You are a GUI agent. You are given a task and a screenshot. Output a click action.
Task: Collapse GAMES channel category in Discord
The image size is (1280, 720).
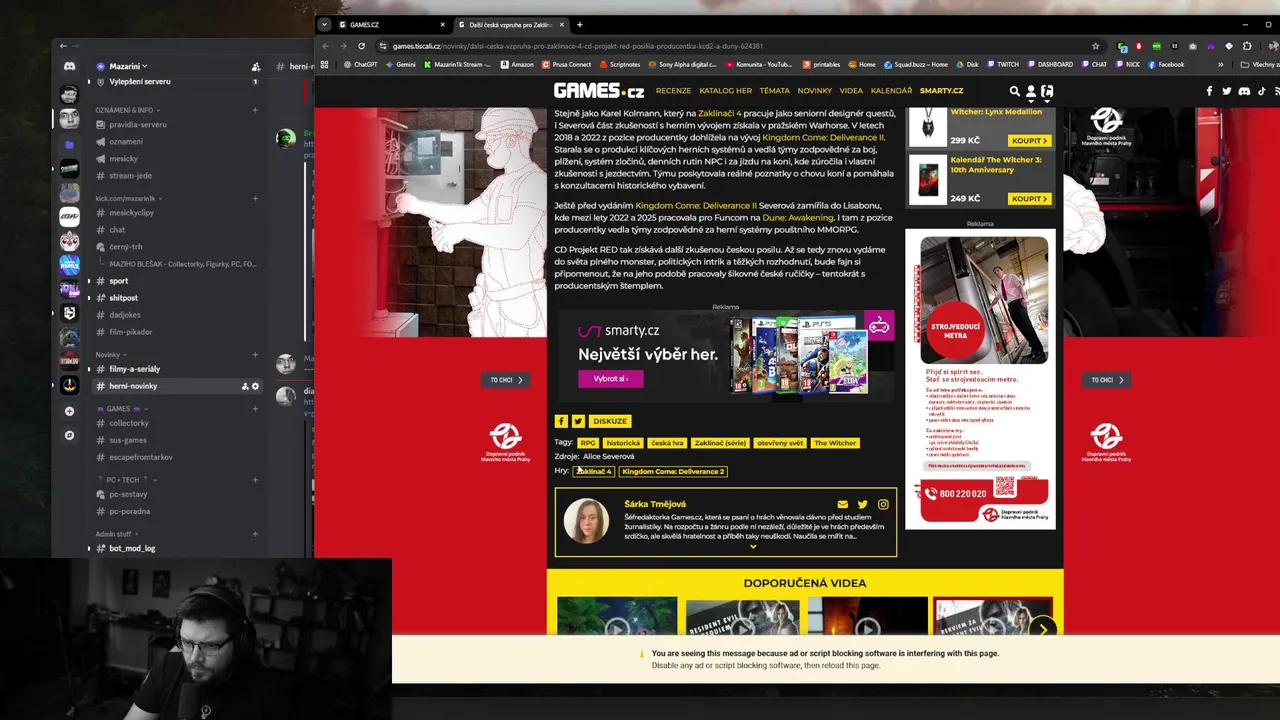122,408
